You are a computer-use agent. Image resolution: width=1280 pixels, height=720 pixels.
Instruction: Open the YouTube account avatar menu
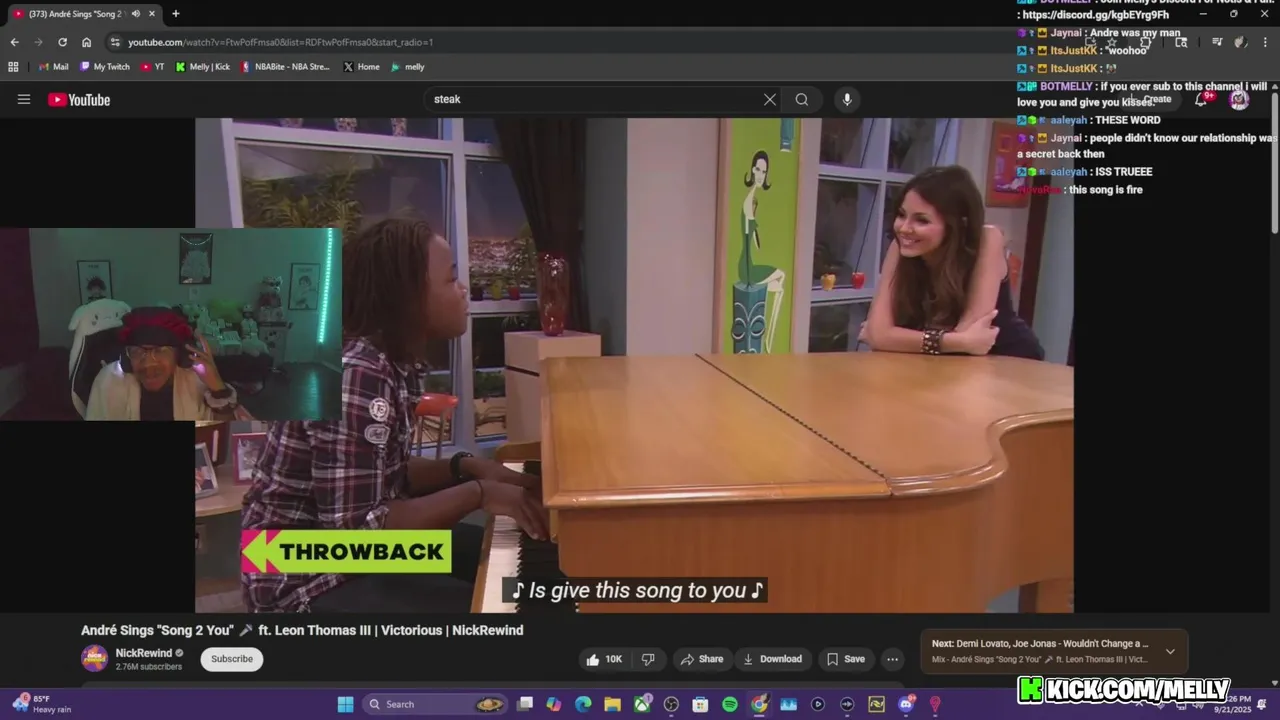(x=1239, y=99)
